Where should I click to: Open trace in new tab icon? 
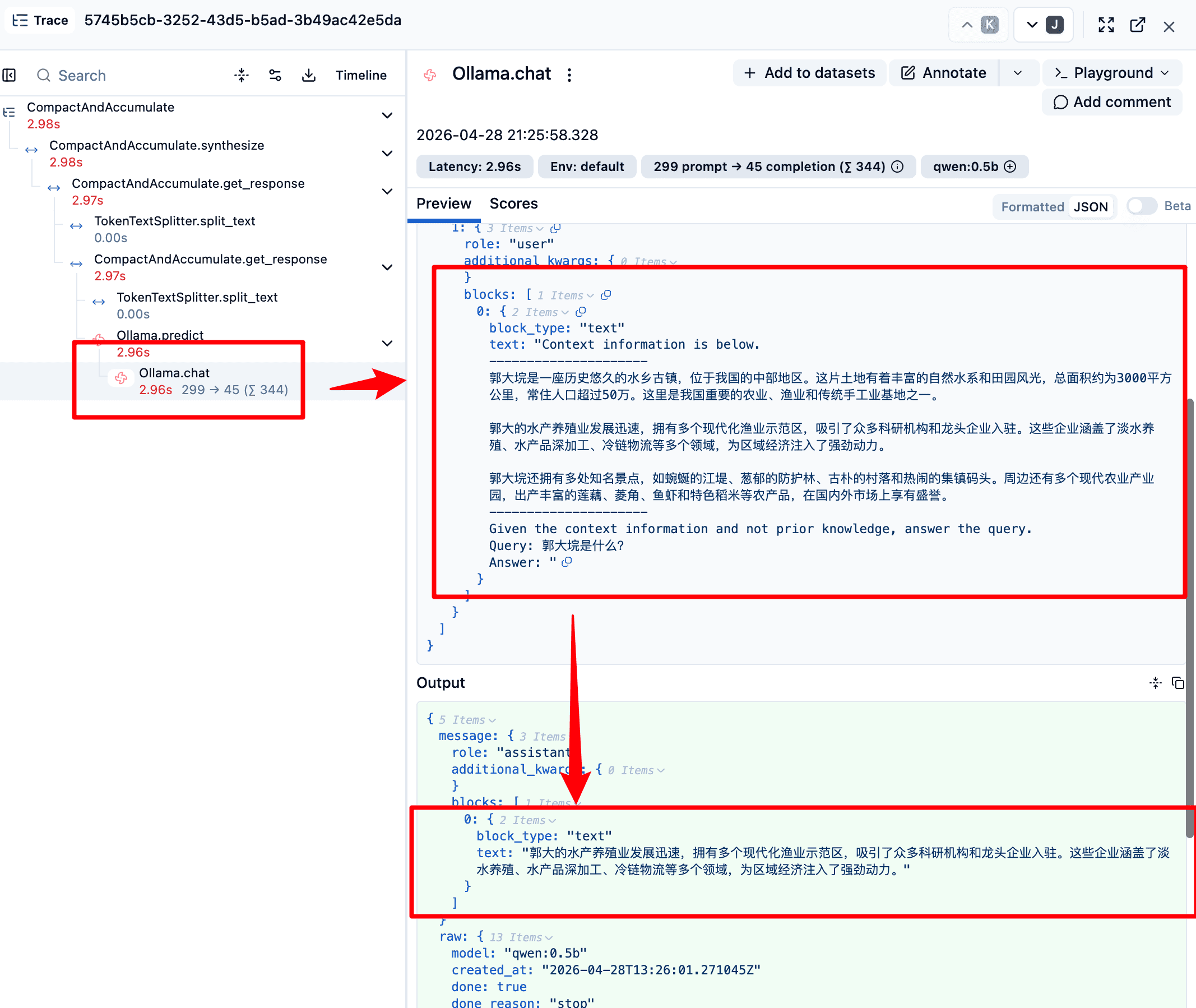pyautogui.click(x=1137, y=25)
